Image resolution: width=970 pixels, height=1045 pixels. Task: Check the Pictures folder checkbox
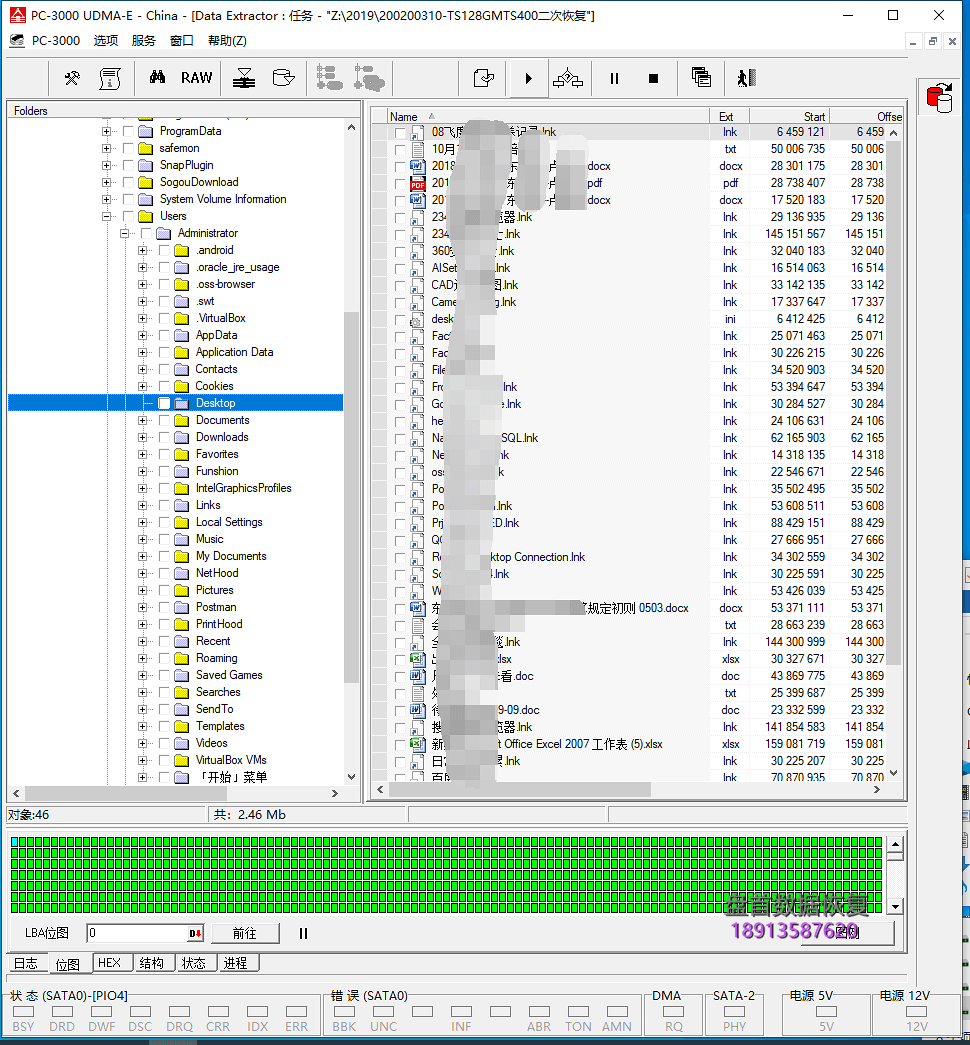point(164,590)
